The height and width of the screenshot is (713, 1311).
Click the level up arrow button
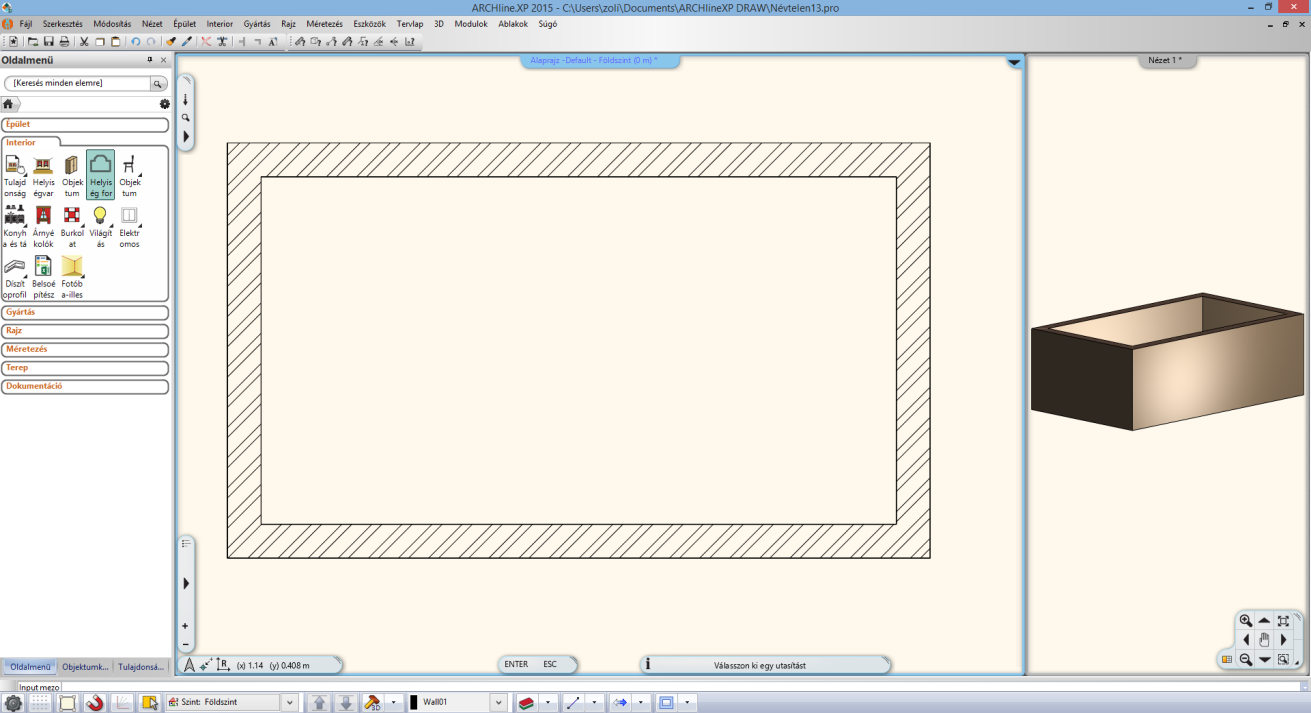[320, 703]
